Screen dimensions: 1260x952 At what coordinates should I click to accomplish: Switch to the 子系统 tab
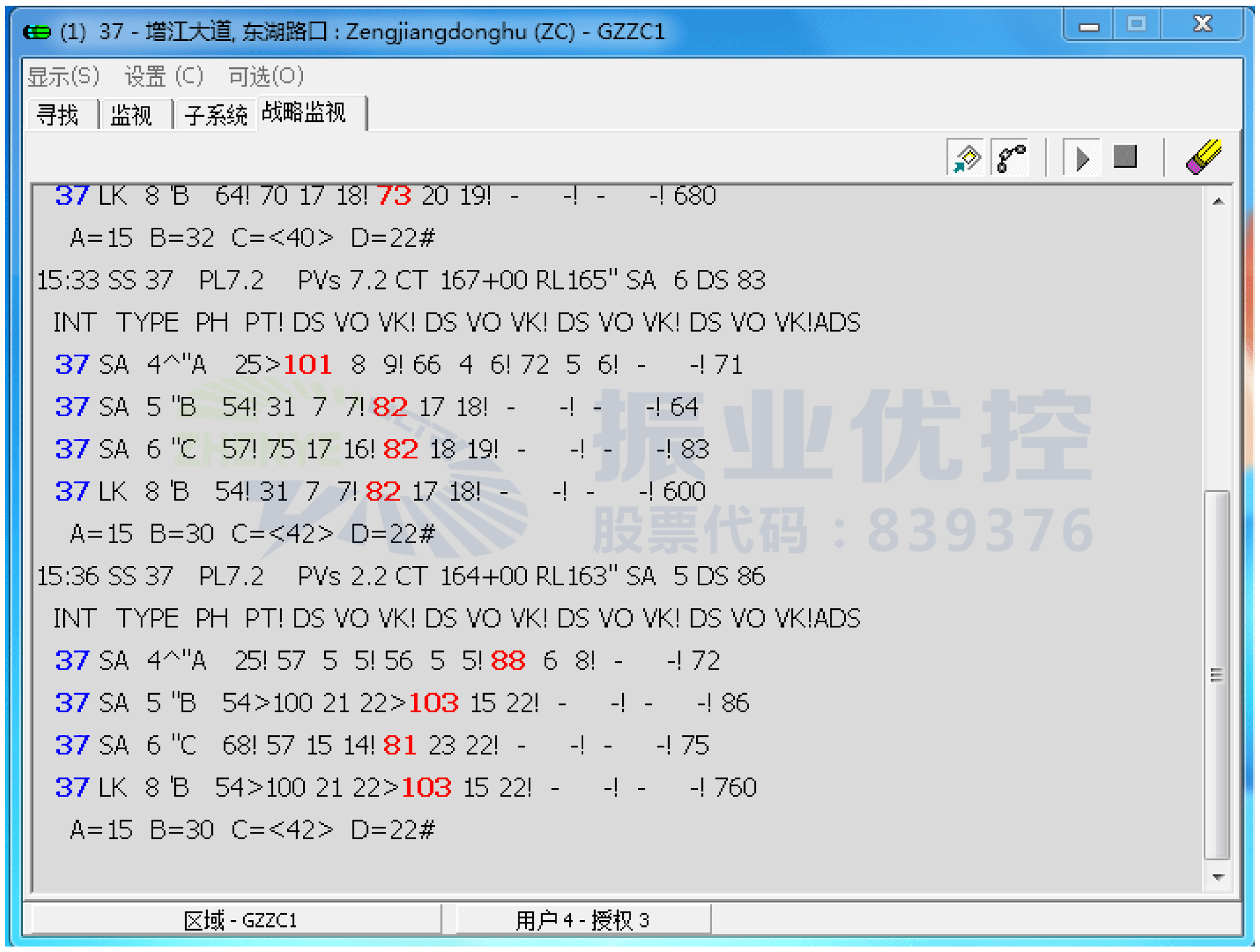[216, 115]
